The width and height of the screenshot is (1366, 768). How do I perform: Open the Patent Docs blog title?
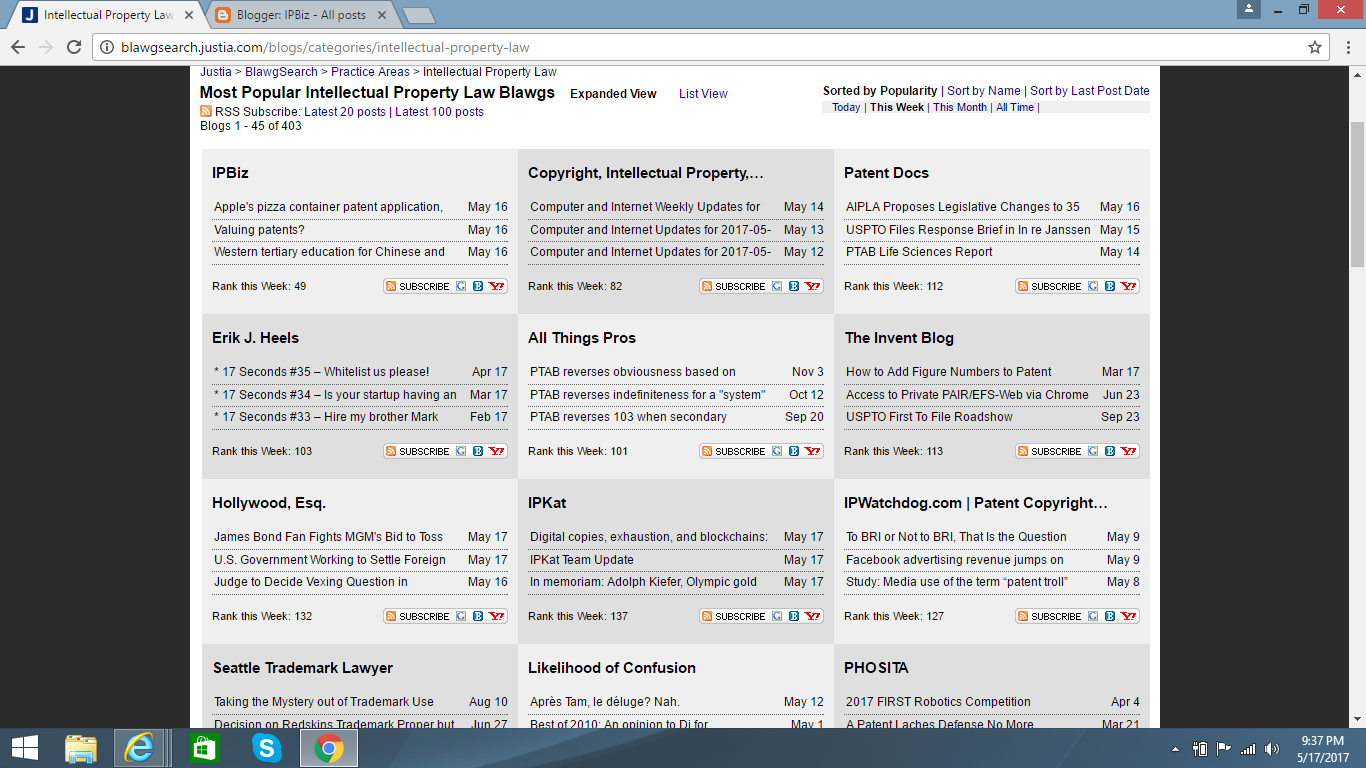coord(886,173)
